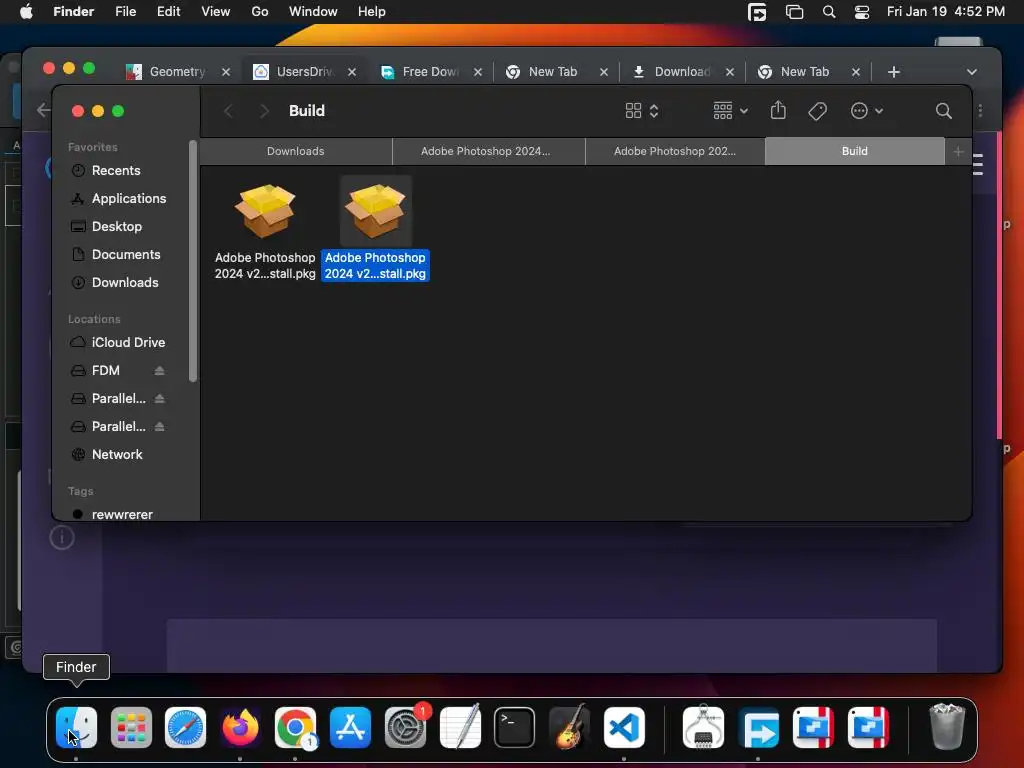Open the Edit menu
The image size is (1024, 768).
click(x=168, y=12)
